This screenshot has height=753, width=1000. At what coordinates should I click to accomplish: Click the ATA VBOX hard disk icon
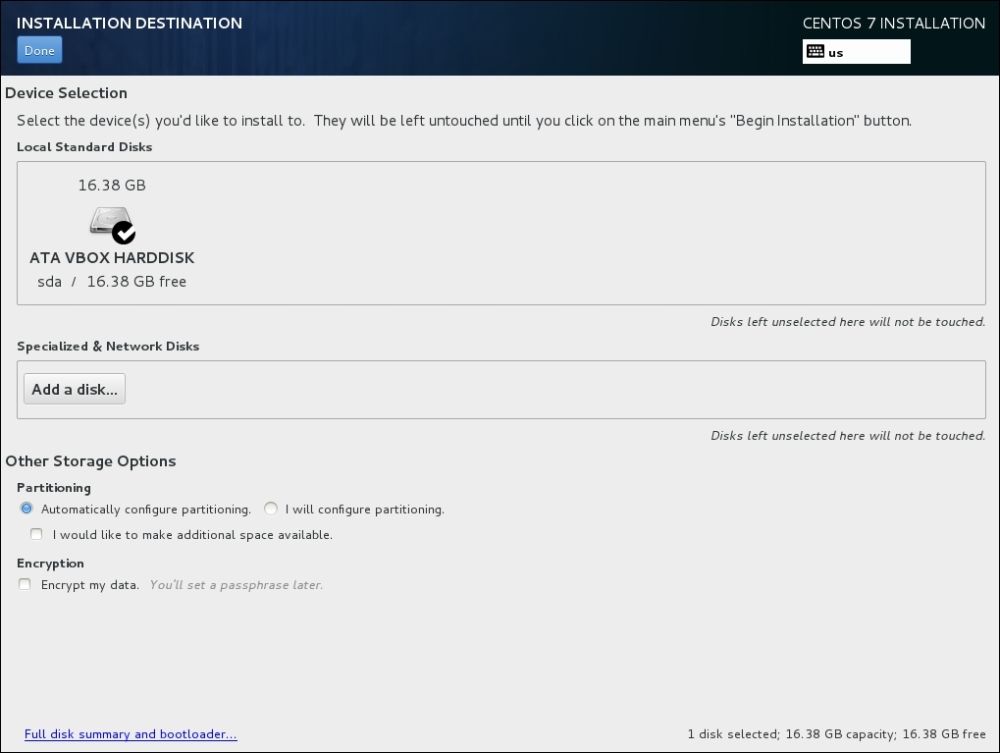[112, 224]
